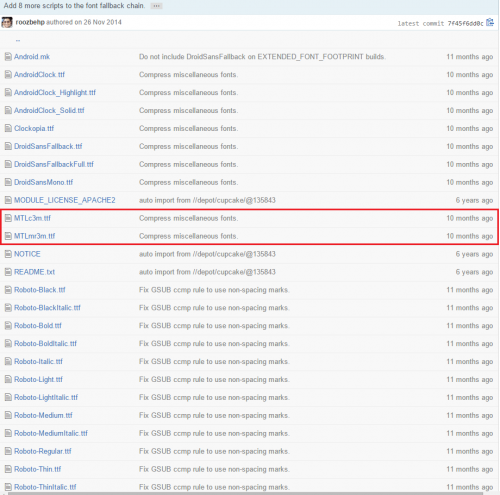Click the file icon beside Android.mk
Screen dimensions: 500x495
(x=8, y=57)
